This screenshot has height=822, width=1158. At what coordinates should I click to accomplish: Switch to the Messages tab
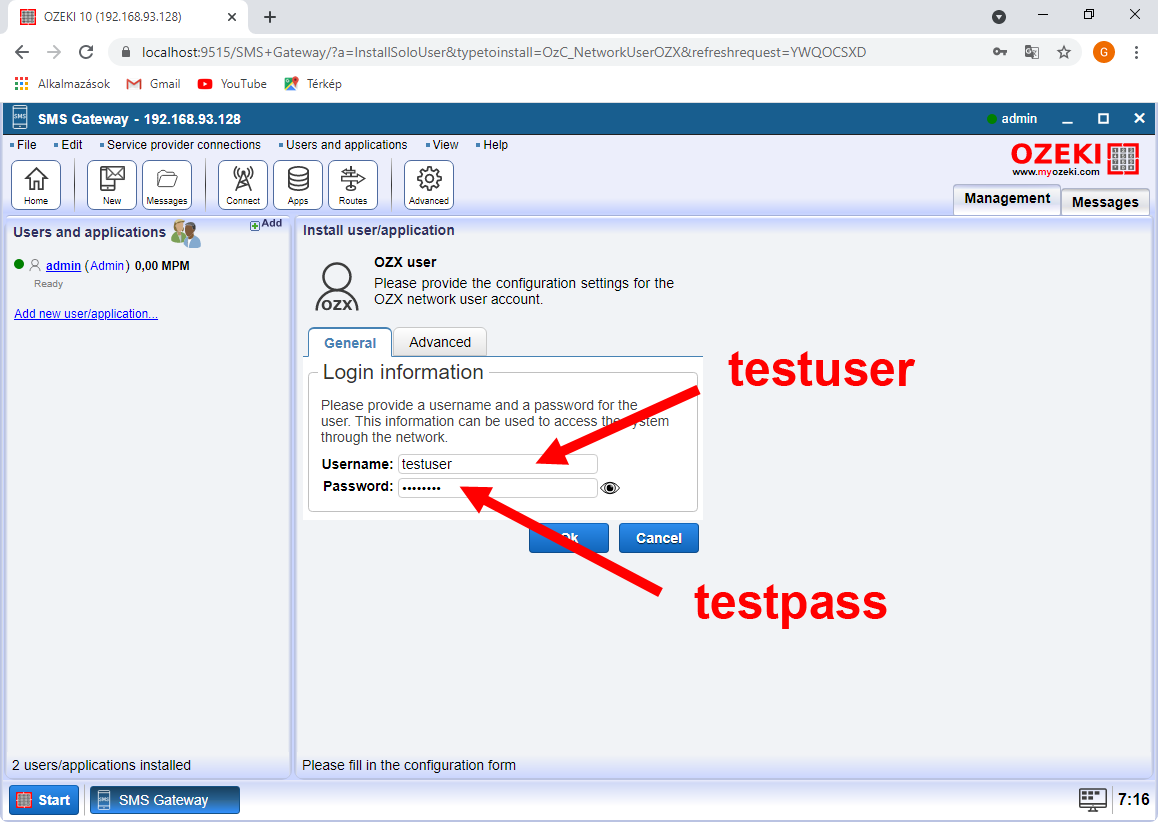(x=1105, y=202)
